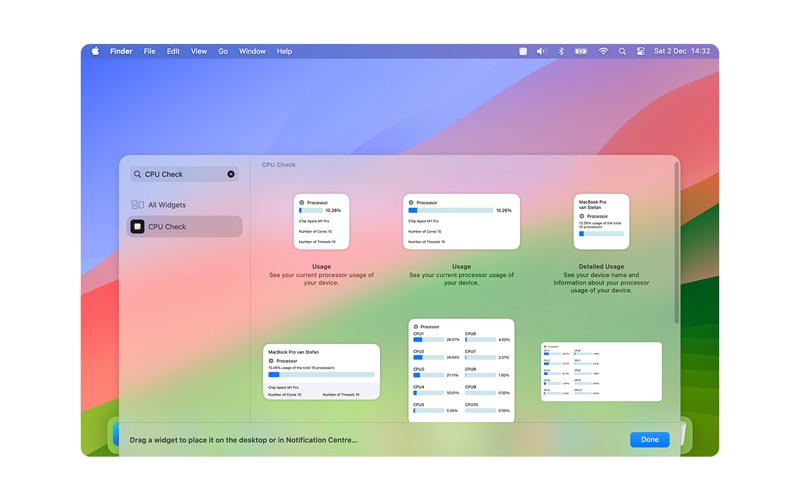
Task: Click processor bar in MacBook Pro van Stefan widget
Action: [x=321, y=374]
